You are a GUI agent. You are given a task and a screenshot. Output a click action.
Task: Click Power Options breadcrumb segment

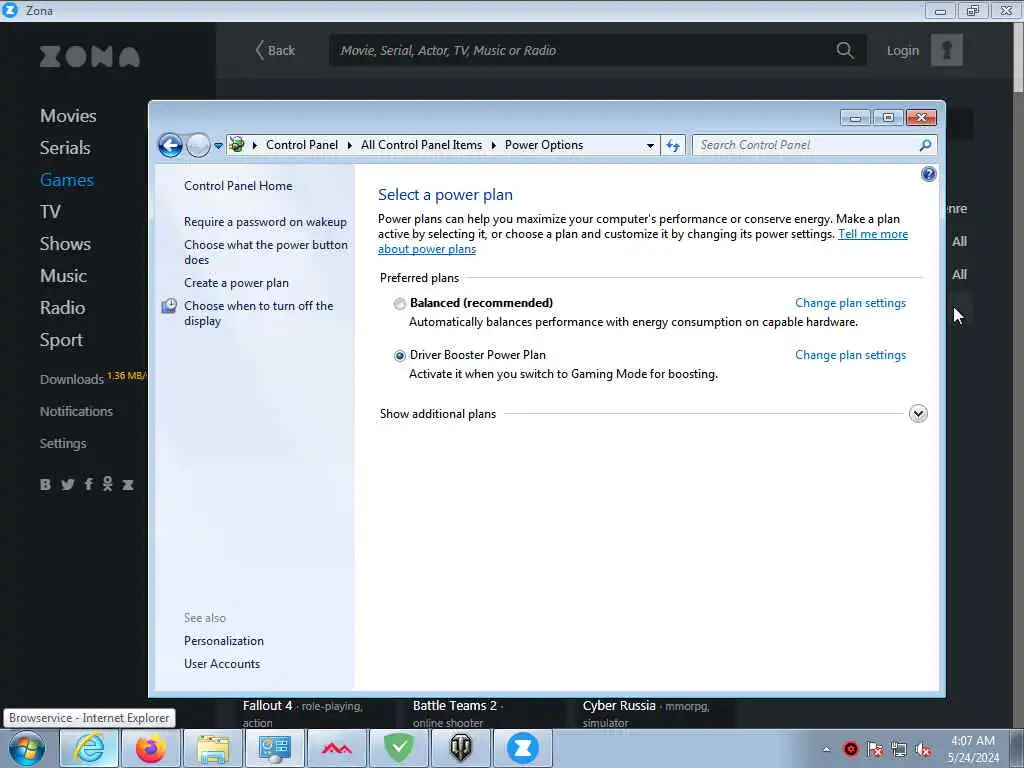coord(543,145)
